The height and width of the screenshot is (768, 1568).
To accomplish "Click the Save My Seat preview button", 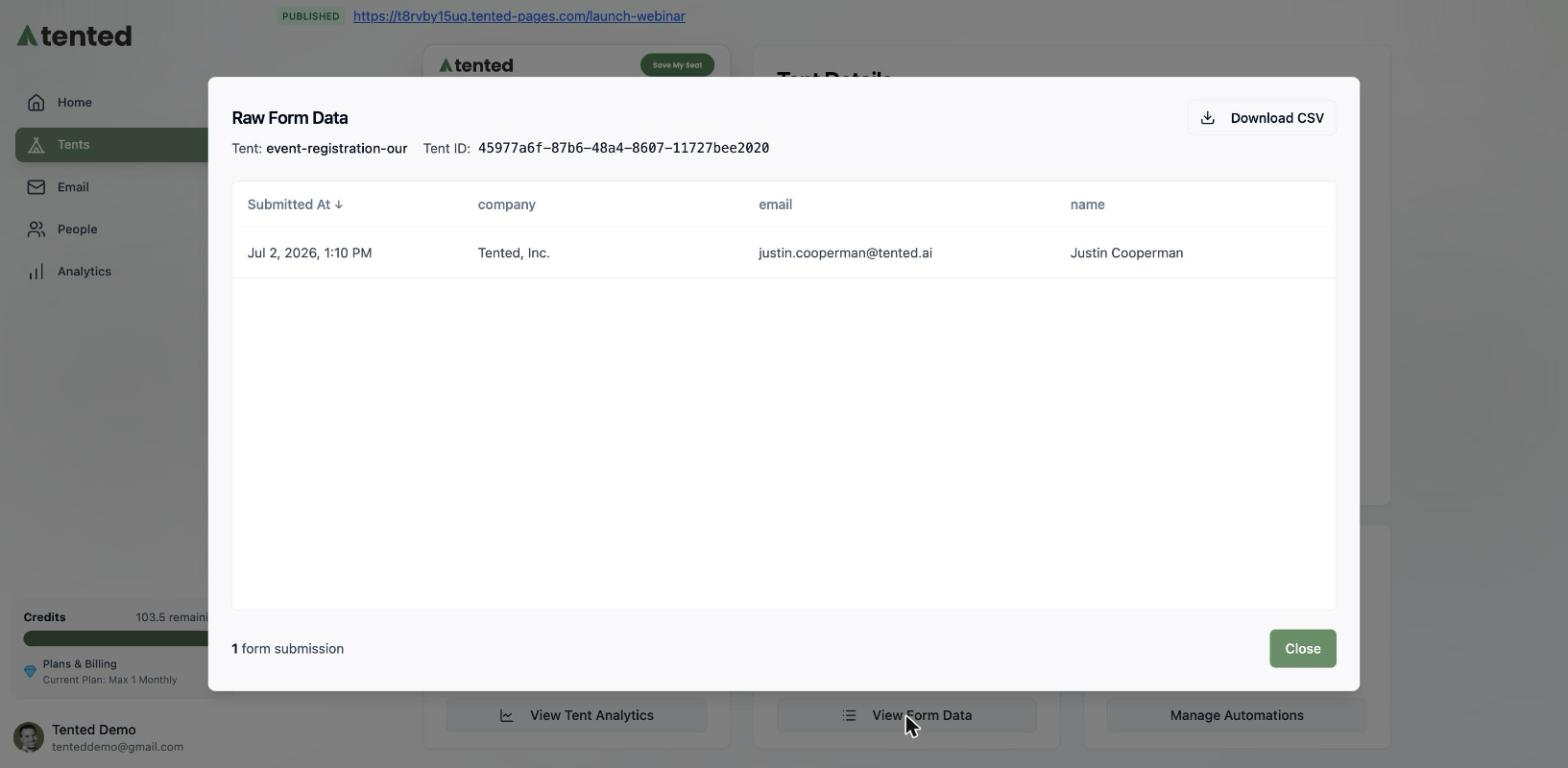I will tap(677, 65).
